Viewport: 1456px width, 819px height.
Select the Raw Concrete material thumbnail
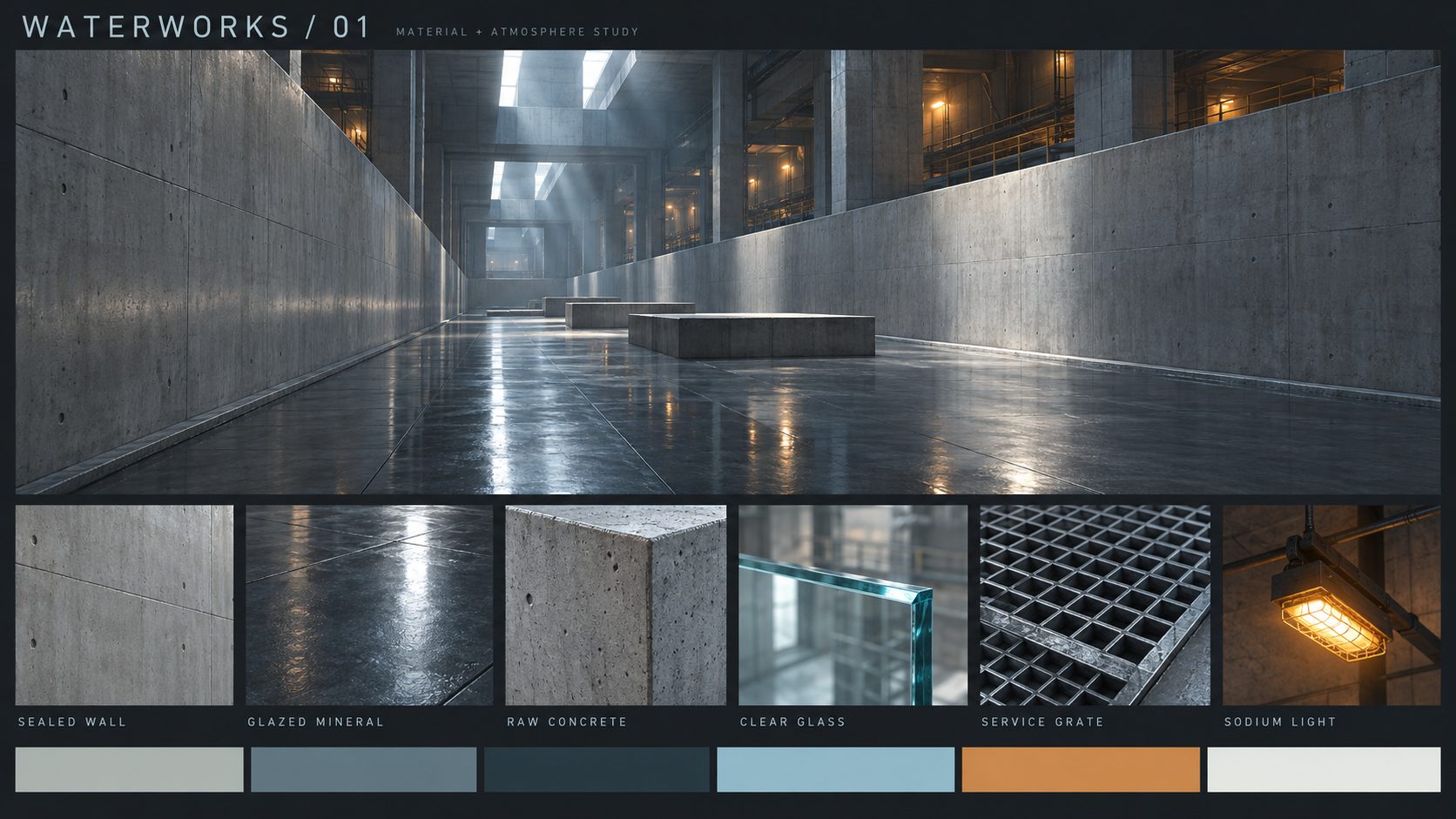coord(616,605)
